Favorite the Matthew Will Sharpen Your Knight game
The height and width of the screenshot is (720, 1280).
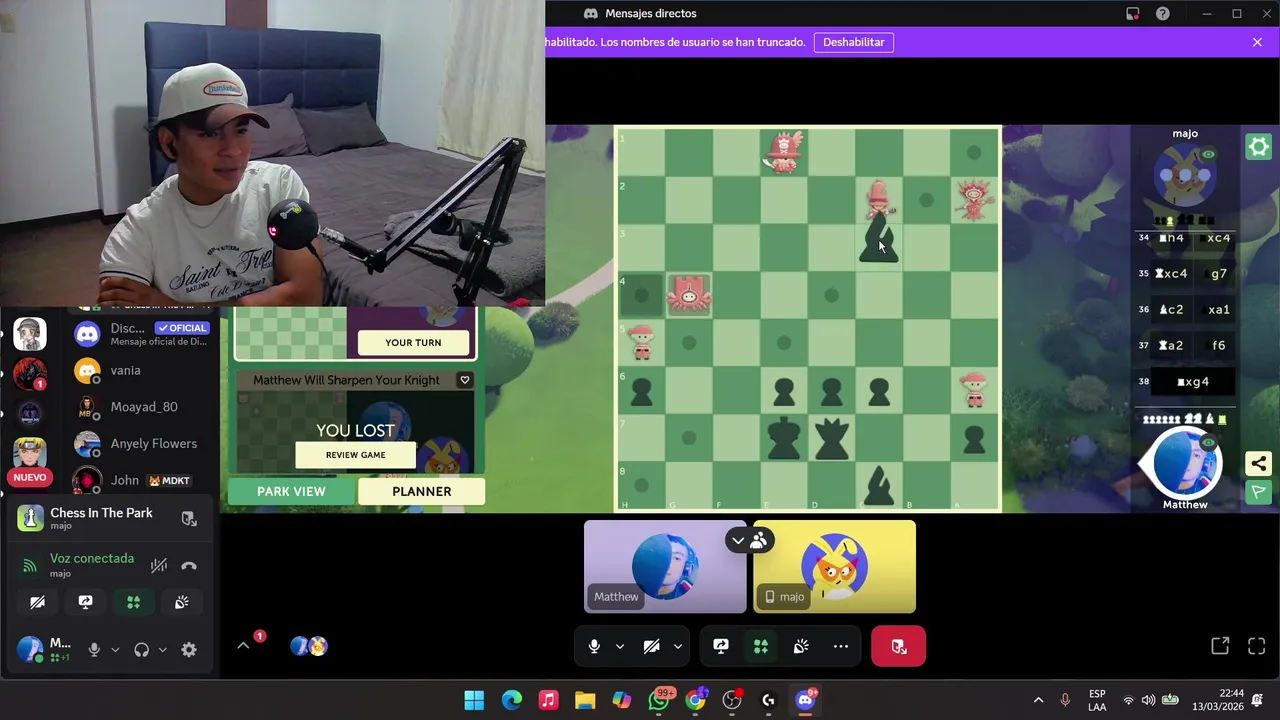464,380
